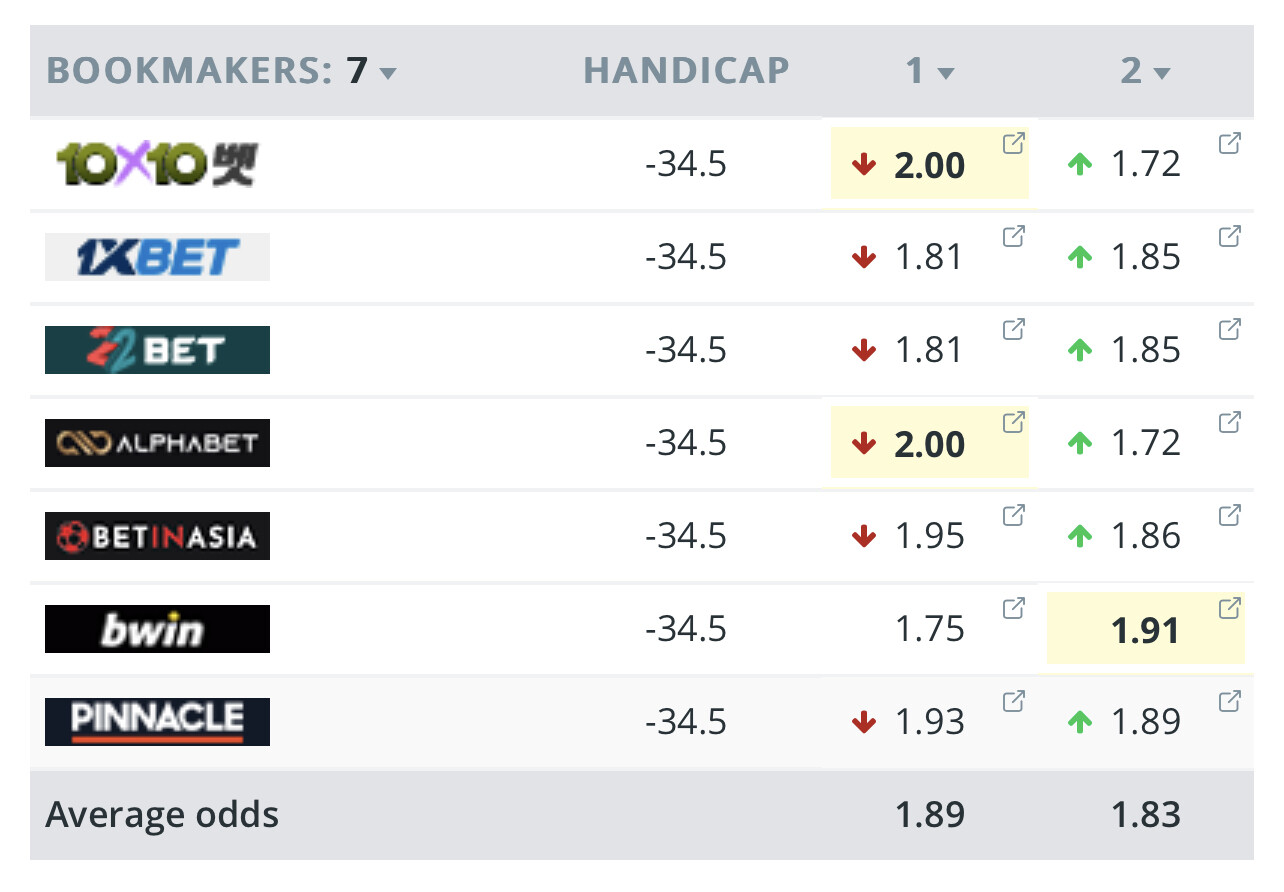Go to the Pinnacle bookmaker logo
Screen dimensions: 1284x892
click(x=157, y=722)
